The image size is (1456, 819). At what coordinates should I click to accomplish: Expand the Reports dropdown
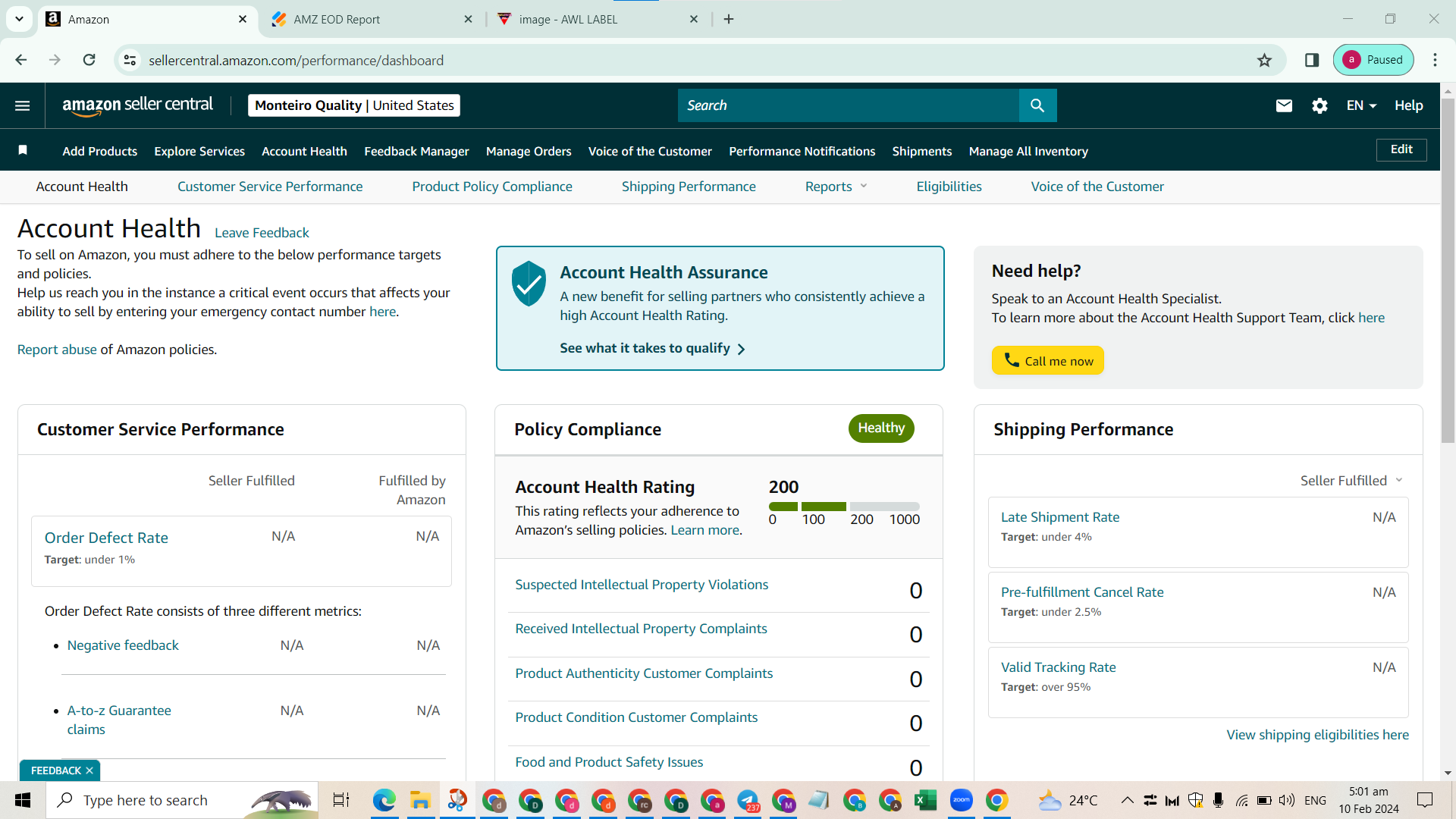(x=836, y=187)
